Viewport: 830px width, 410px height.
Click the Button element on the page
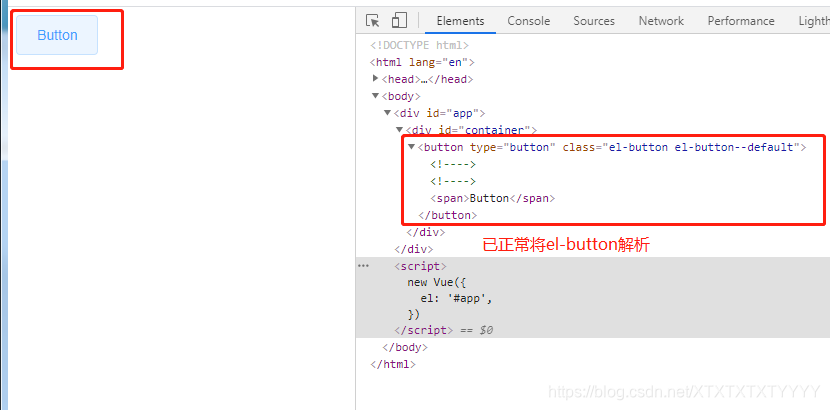[57, 35]
